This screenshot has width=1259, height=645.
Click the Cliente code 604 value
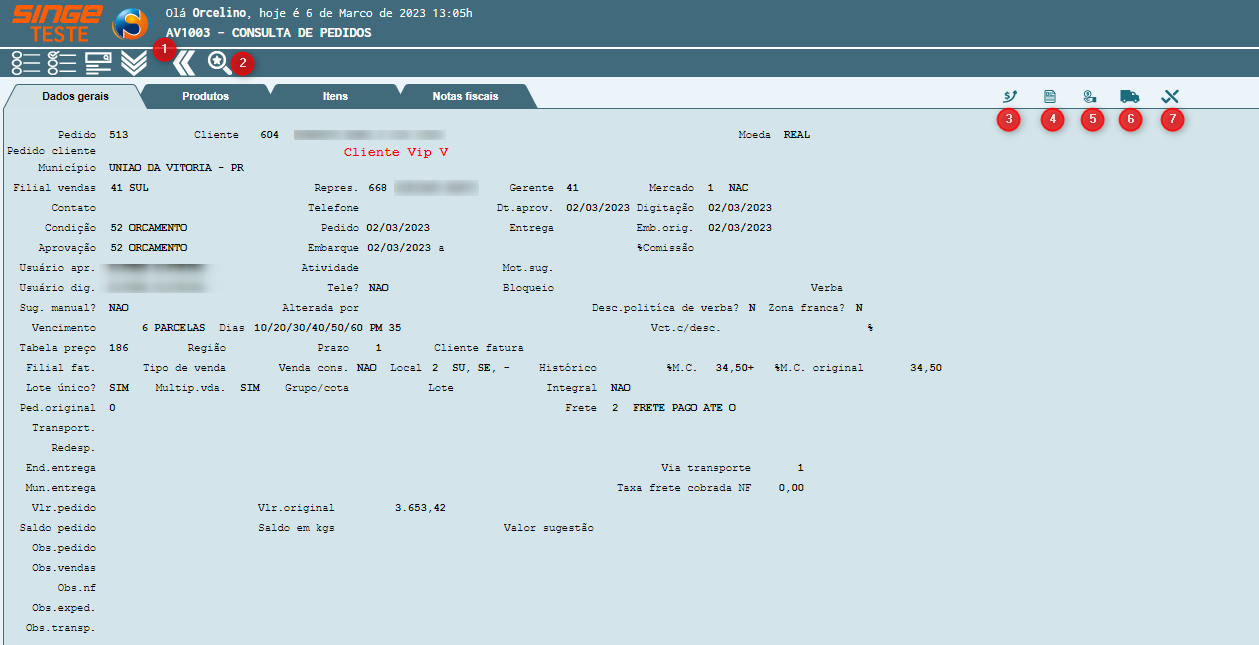coord(269,134)
